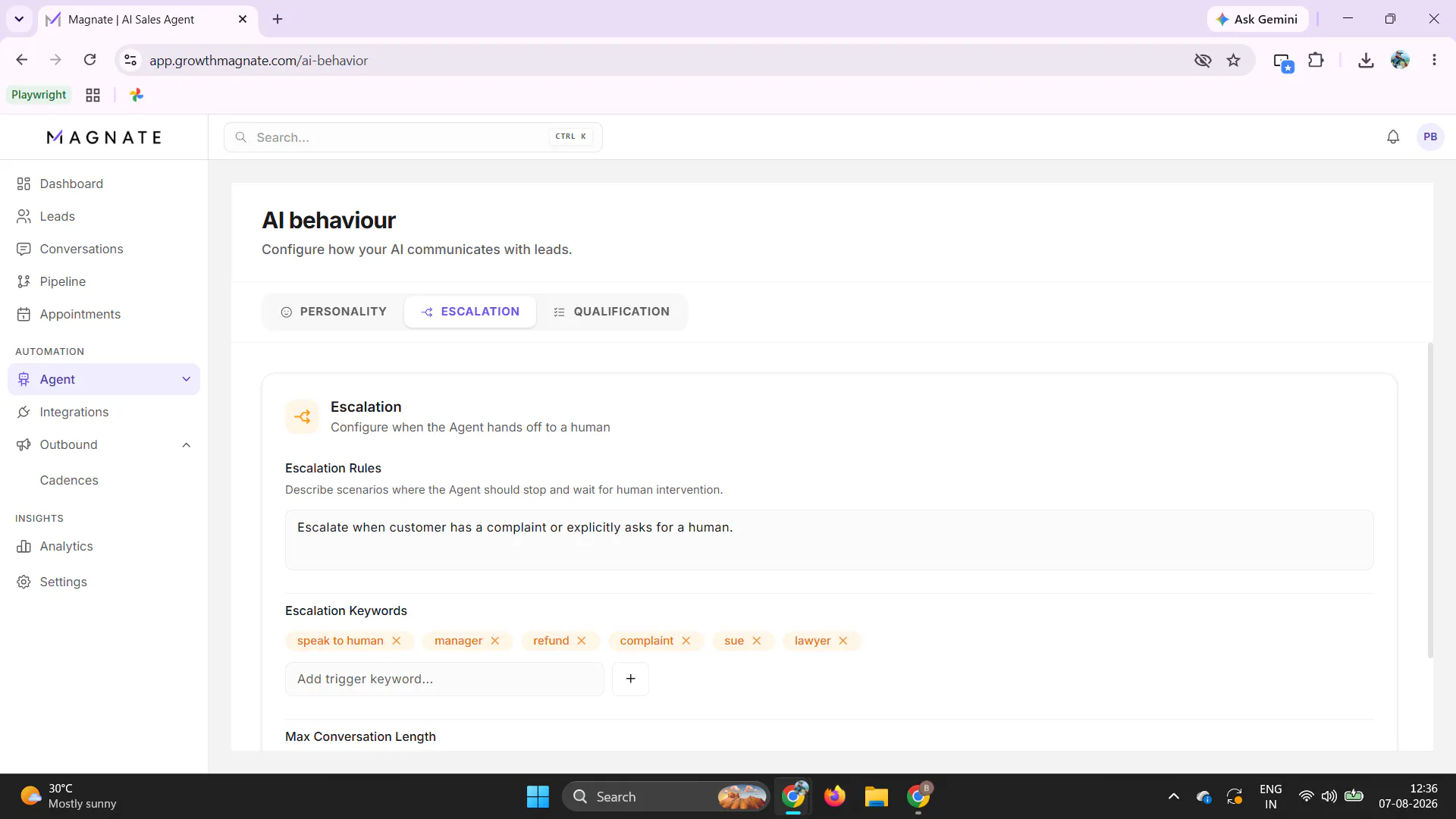Open Windows Start menu

[x=538, y=796]
